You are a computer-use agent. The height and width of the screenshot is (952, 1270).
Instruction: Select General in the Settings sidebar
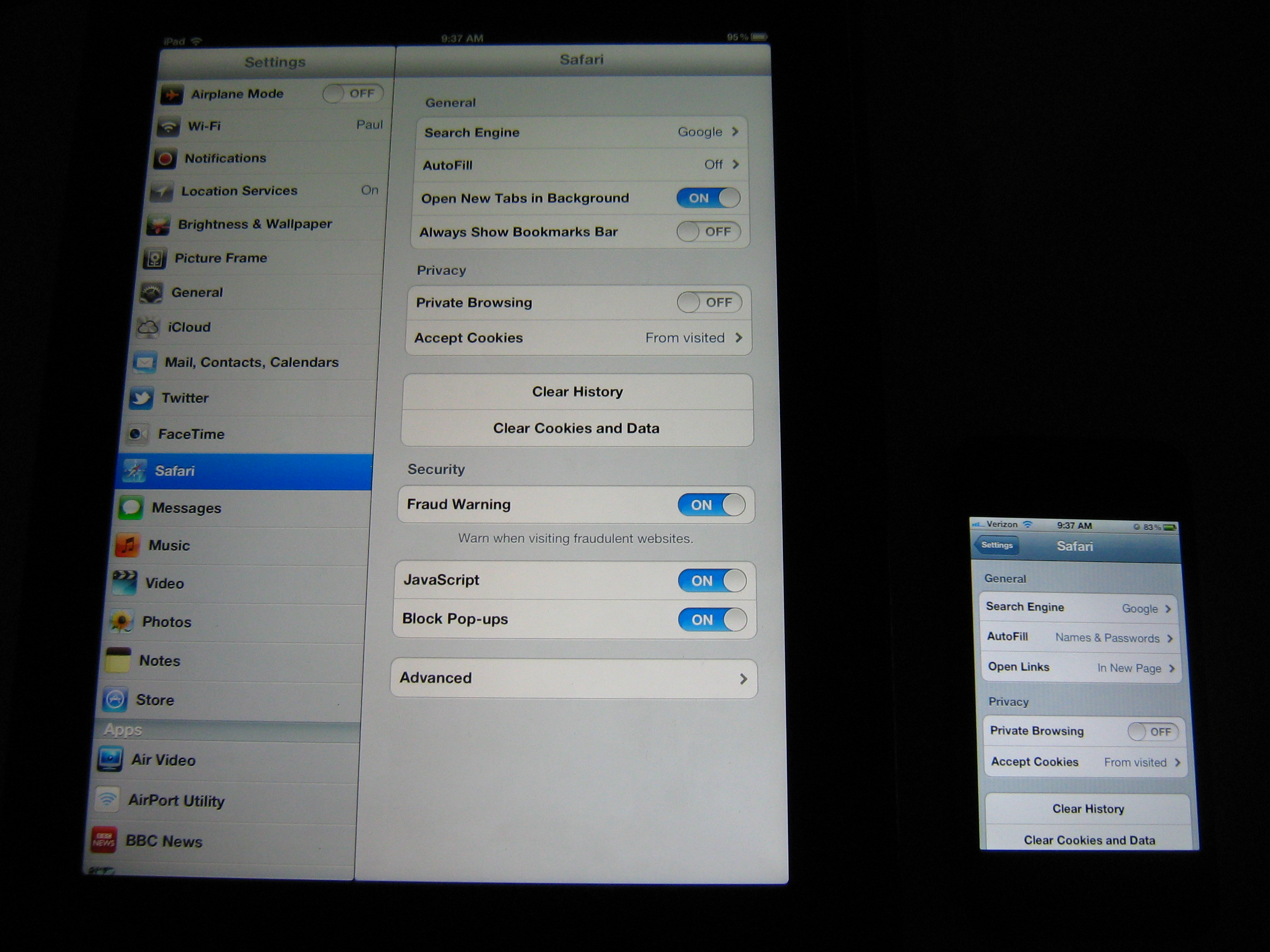tap(197, 293)
